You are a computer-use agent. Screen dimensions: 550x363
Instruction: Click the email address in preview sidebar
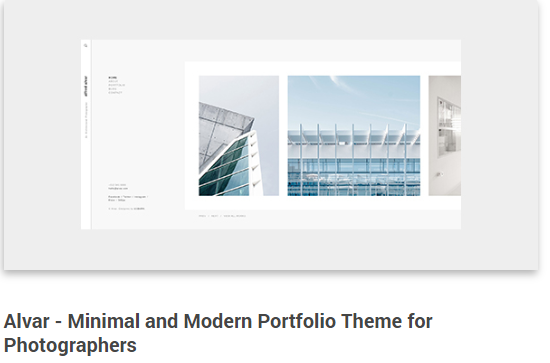pyautogui.click(x=118, y=188)
